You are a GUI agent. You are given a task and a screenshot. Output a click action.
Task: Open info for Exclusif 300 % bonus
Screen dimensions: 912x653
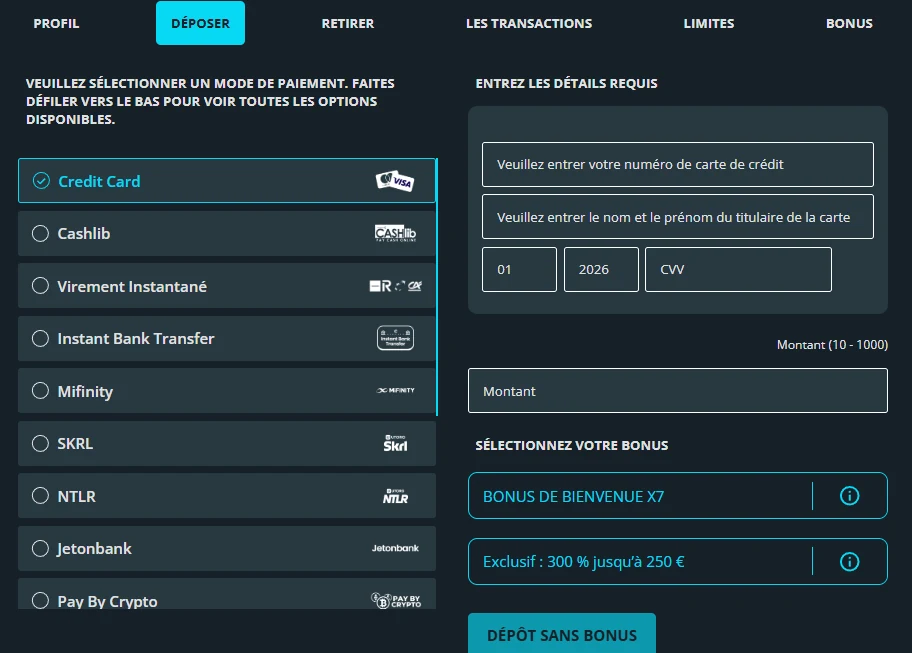click(849, 562)
